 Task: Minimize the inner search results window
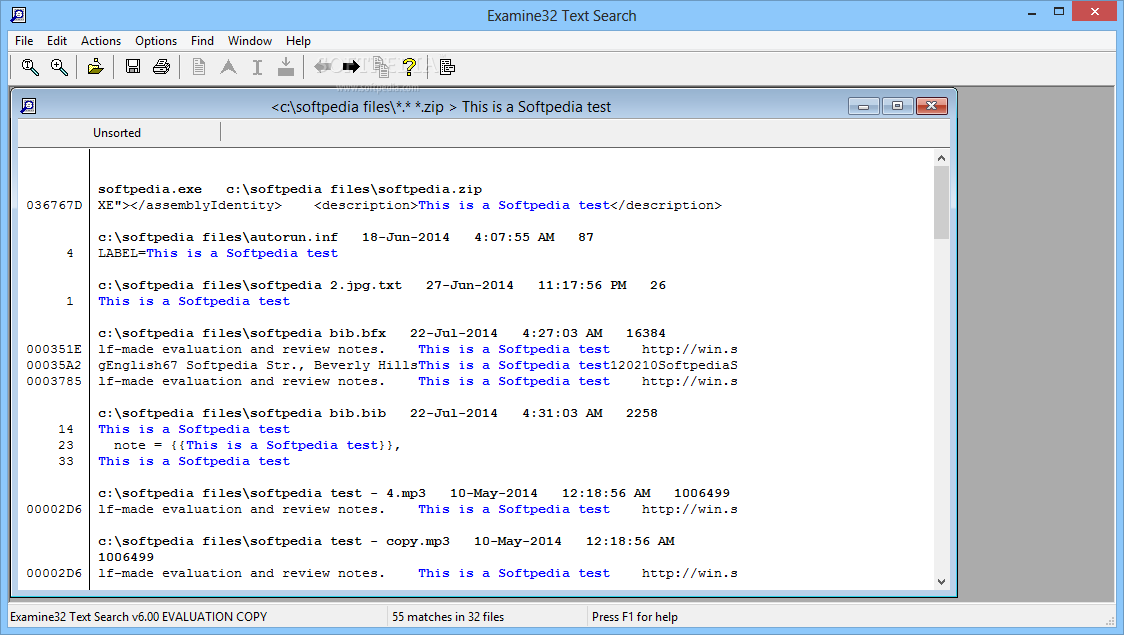(x=864, y=106)
